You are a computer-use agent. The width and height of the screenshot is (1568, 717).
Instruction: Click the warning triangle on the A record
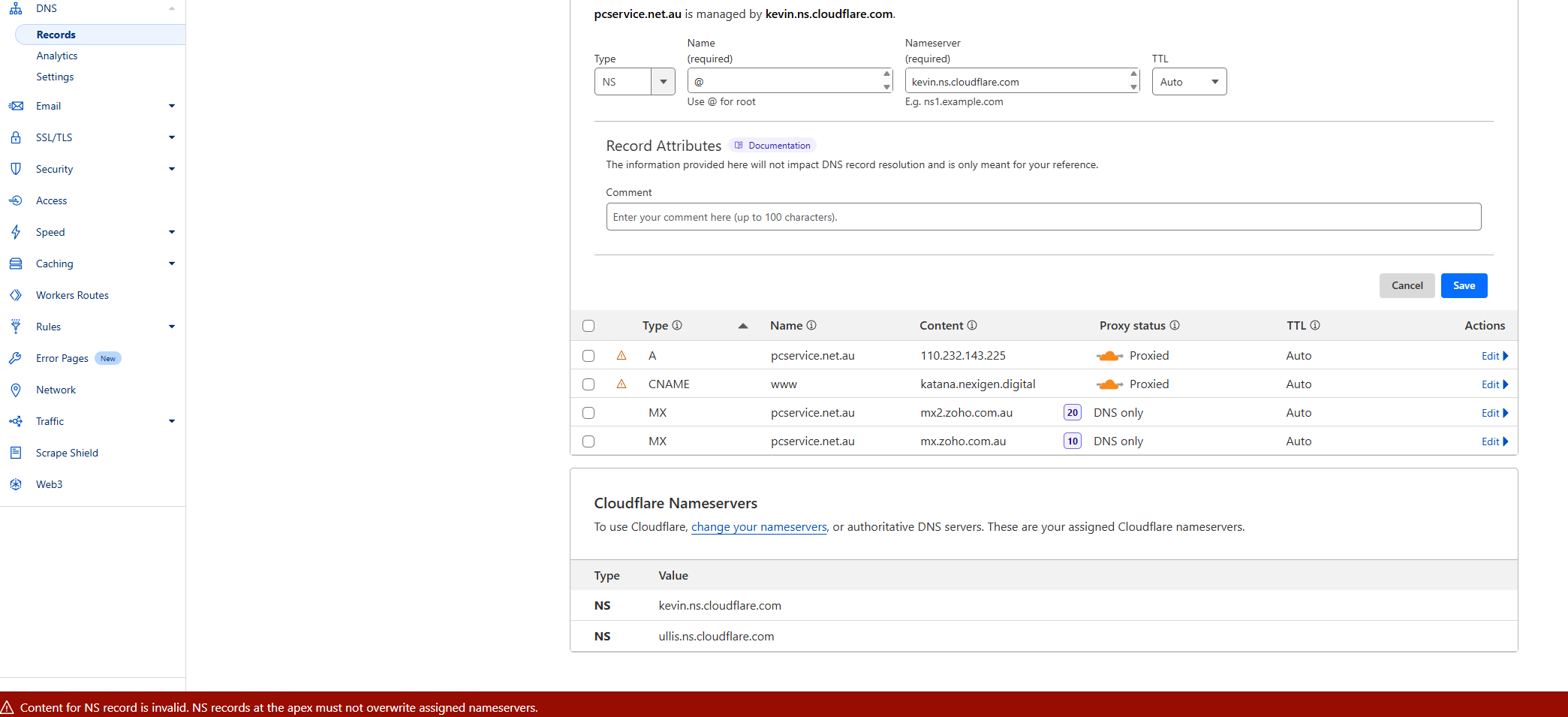(x=621, y=355)
